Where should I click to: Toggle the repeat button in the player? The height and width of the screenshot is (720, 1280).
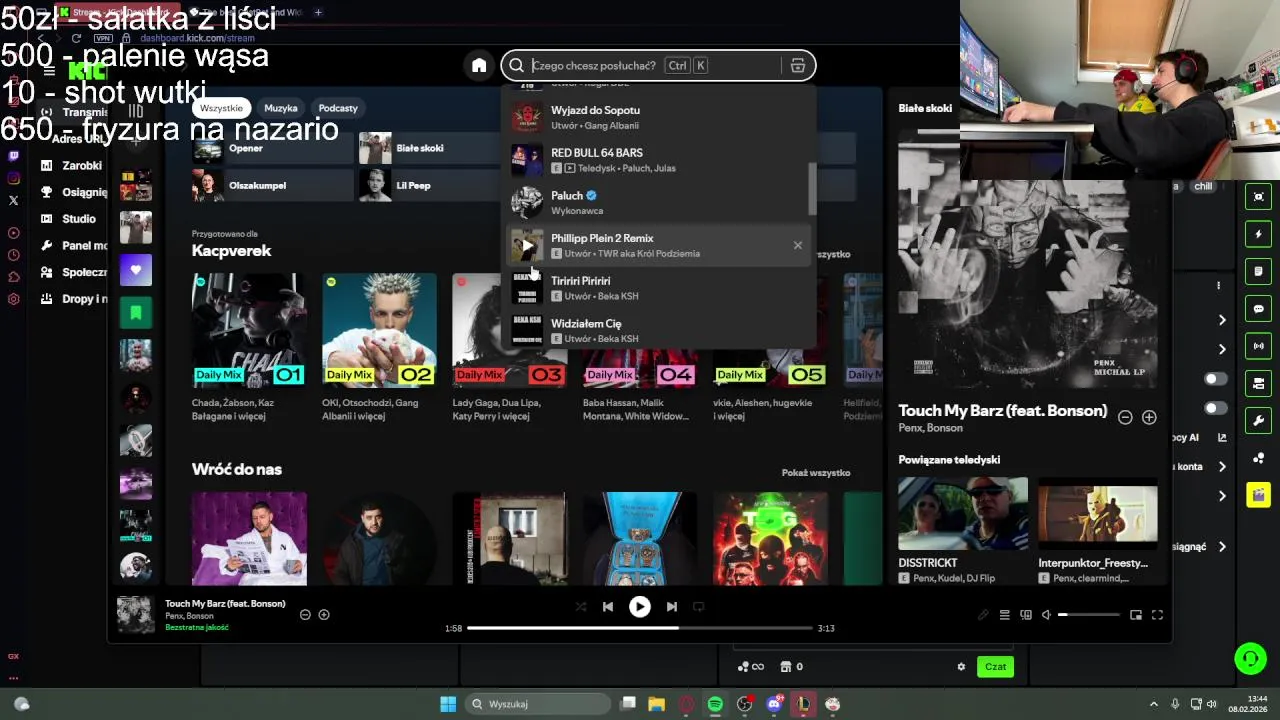698,606
